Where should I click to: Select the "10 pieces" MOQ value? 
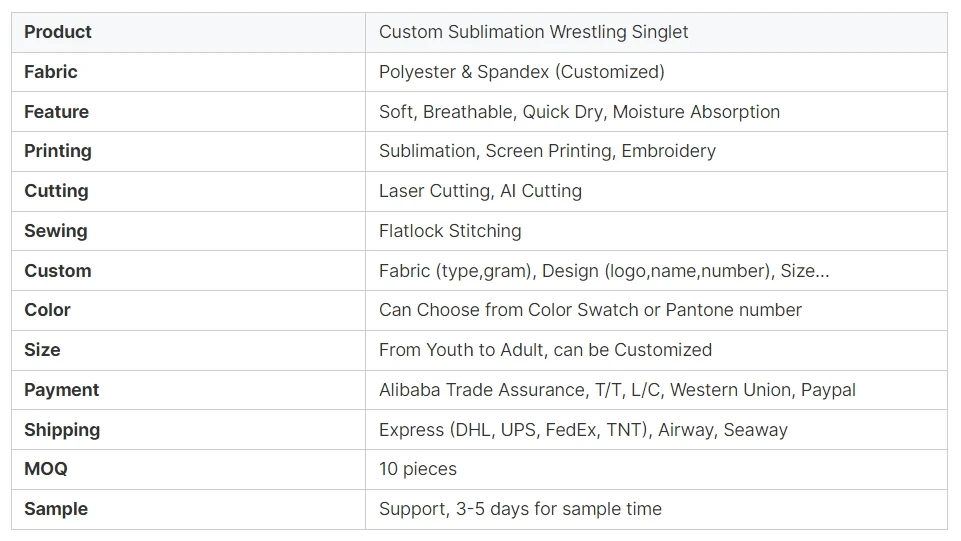417,469
